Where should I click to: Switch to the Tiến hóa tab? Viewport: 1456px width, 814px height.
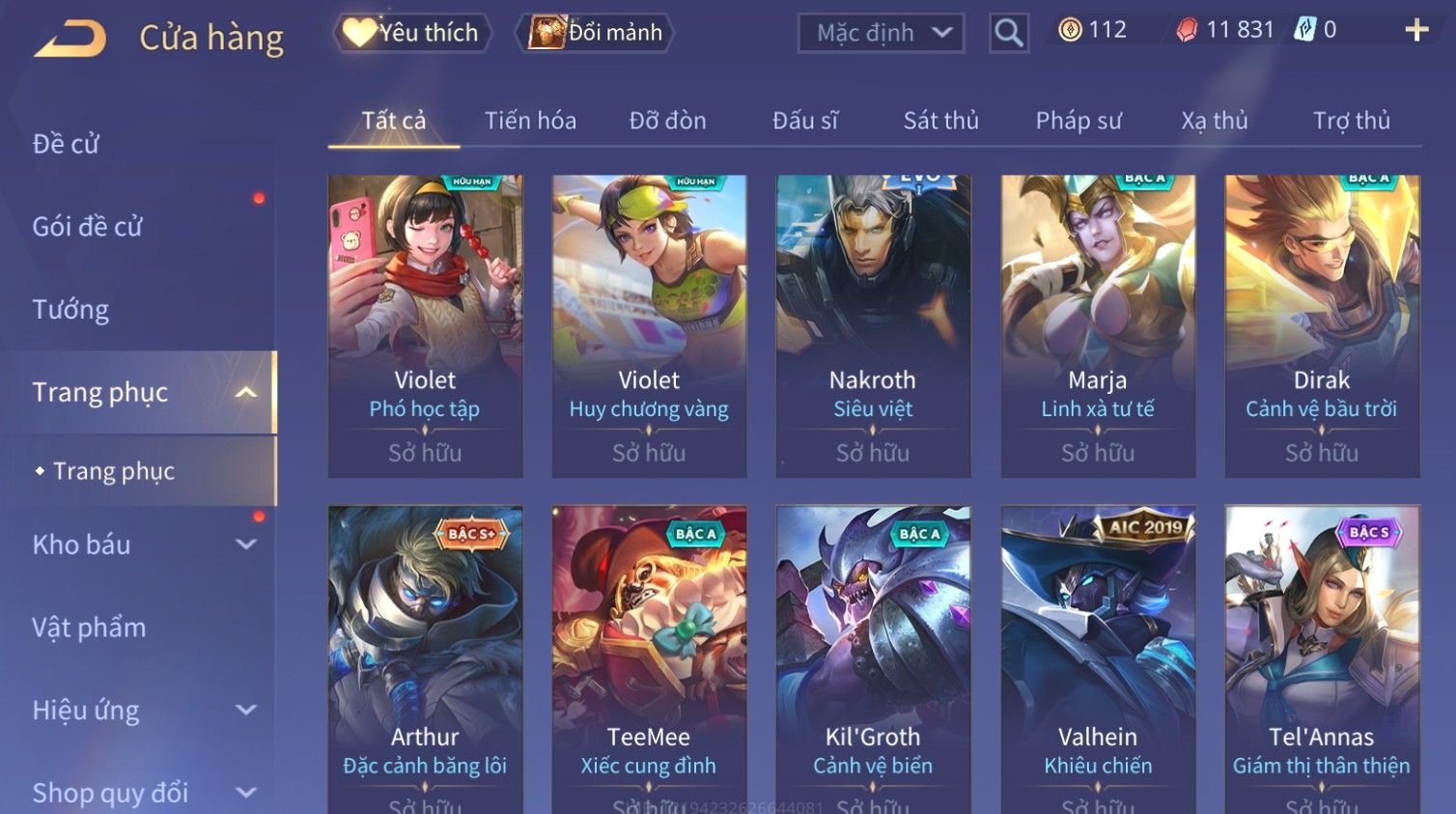point(530,121)
